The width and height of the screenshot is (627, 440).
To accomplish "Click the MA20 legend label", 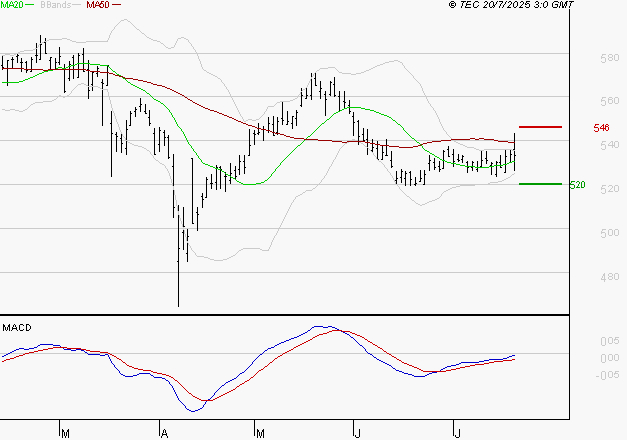I will pos(12,5).
